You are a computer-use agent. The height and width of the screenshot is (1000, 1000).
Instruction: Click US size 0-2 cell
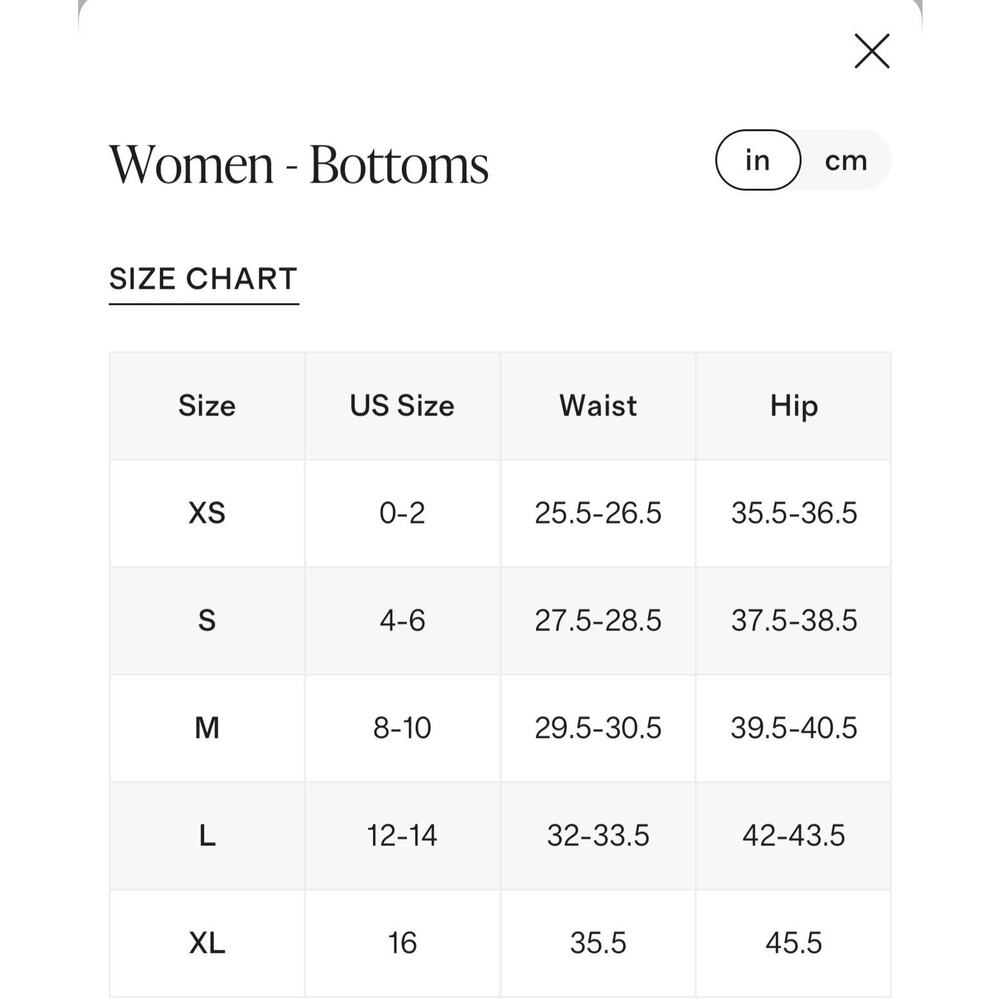pos(402,513)
